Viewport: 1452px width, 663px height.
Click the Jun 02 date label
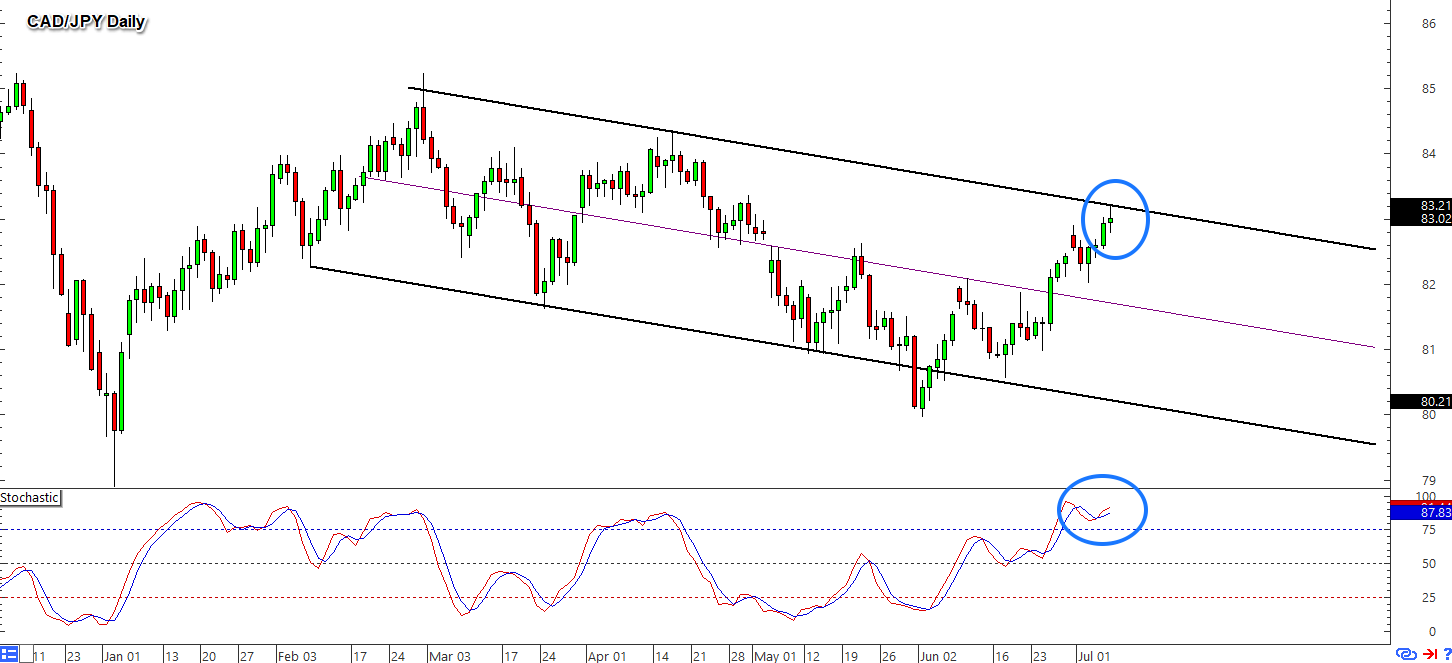pyautogui.click(x=938, y=656)
